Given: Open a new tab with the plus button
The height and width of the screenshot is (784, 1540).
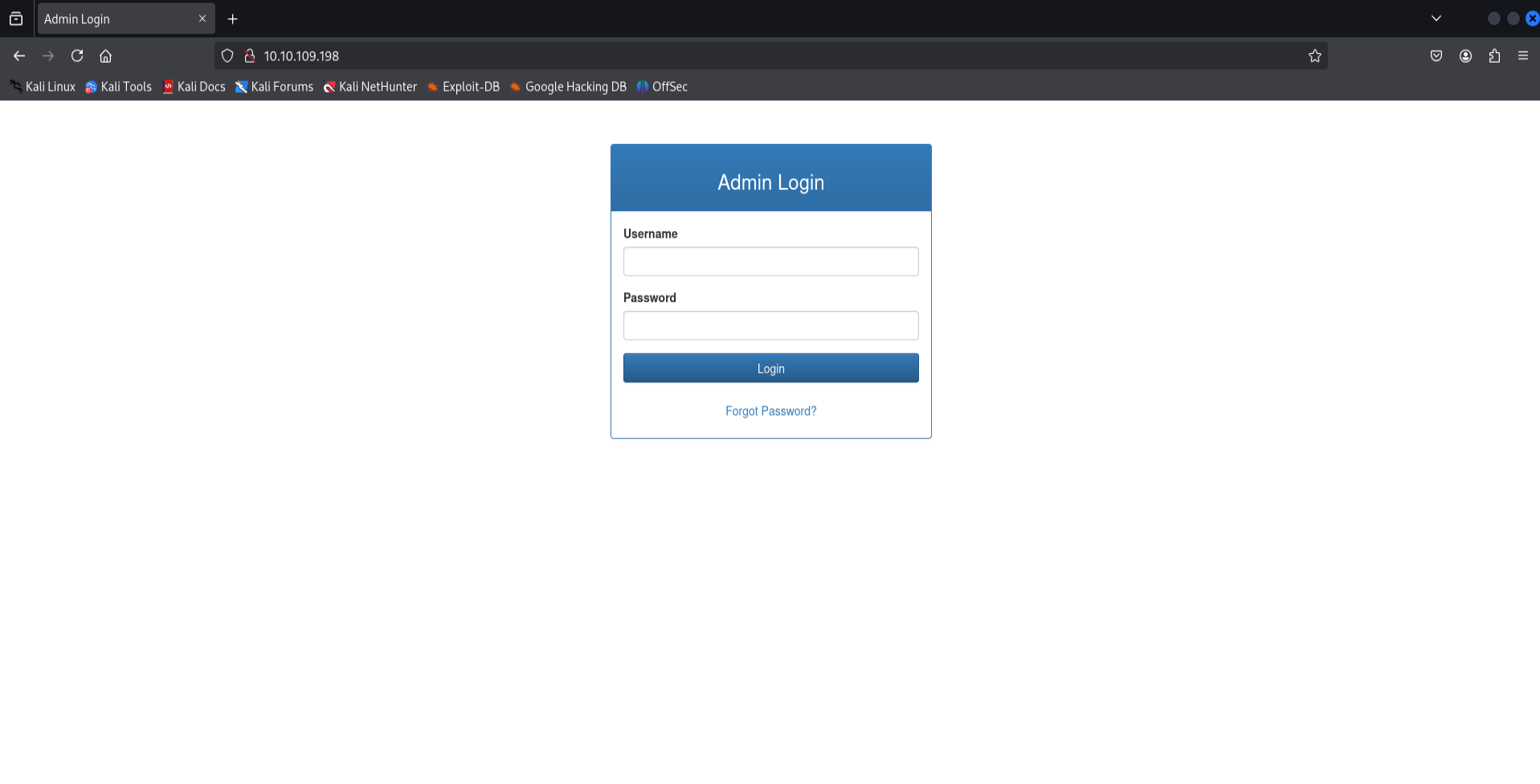Looking at the screenshot, I should [233, 19].
